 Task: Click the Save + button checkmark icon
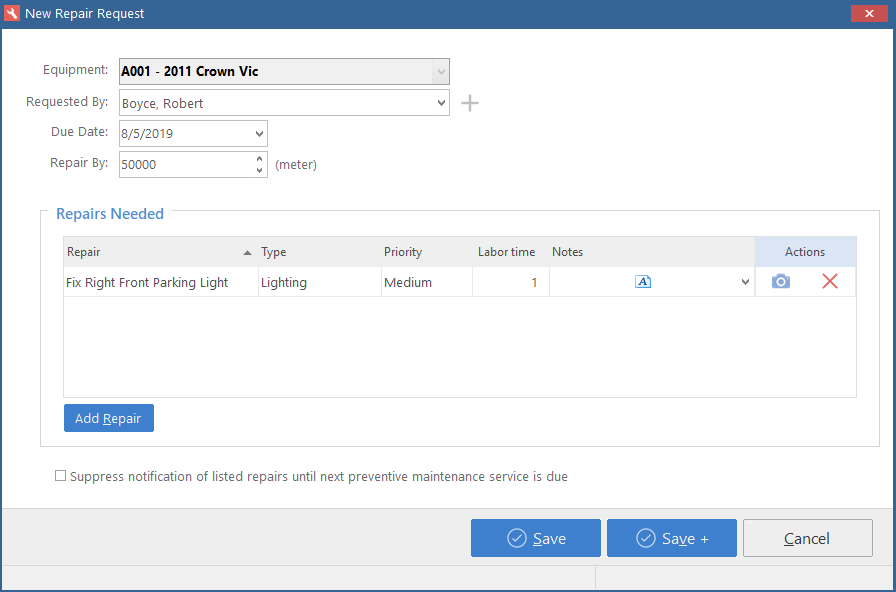click(x=646, y=538)
